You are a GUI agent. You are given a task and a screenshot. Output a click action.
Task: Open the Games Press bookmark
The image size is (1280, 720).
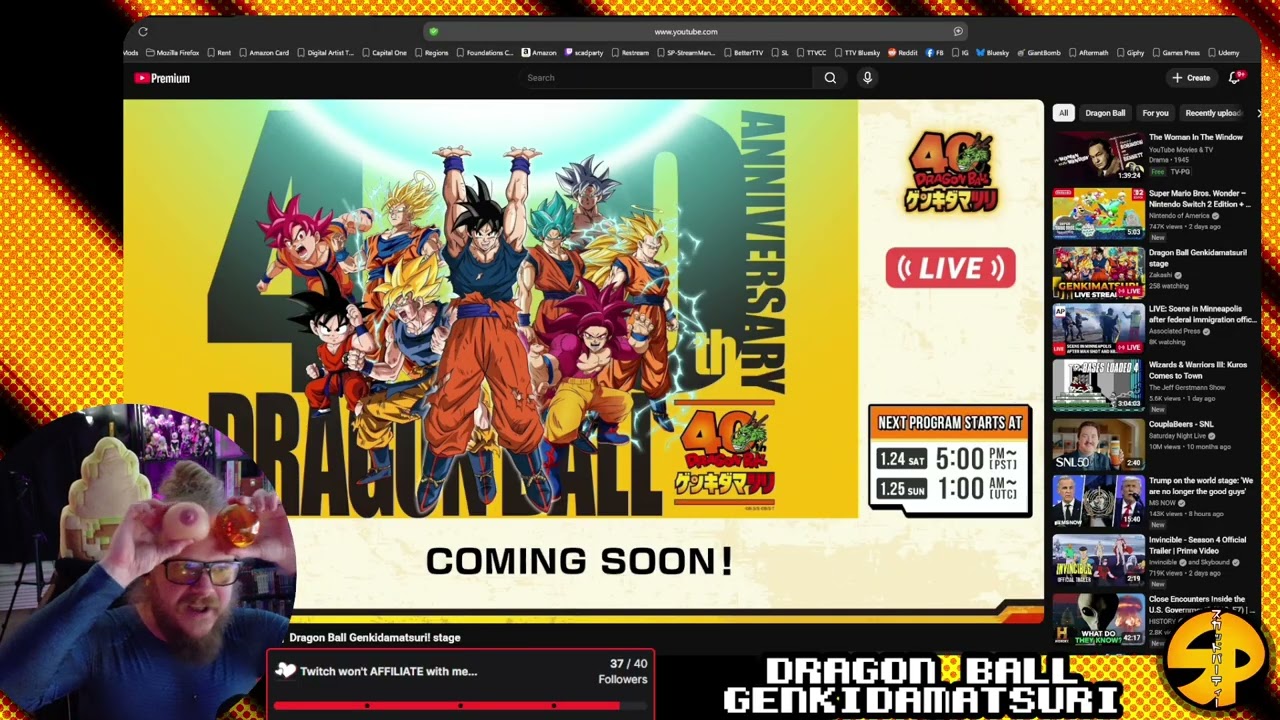[1176, 53]
